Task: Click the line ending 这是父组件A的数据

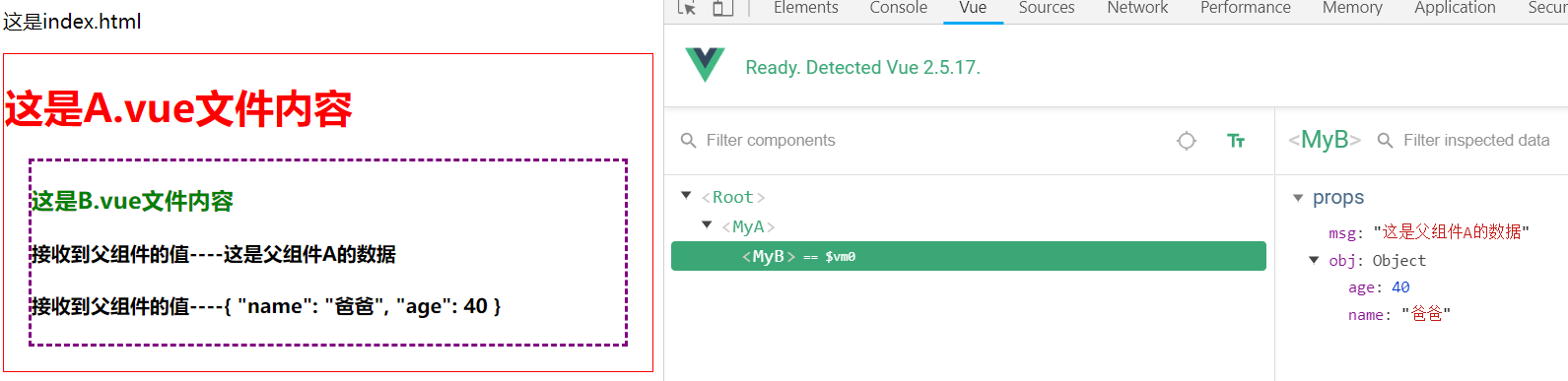Action: (214, 254)
